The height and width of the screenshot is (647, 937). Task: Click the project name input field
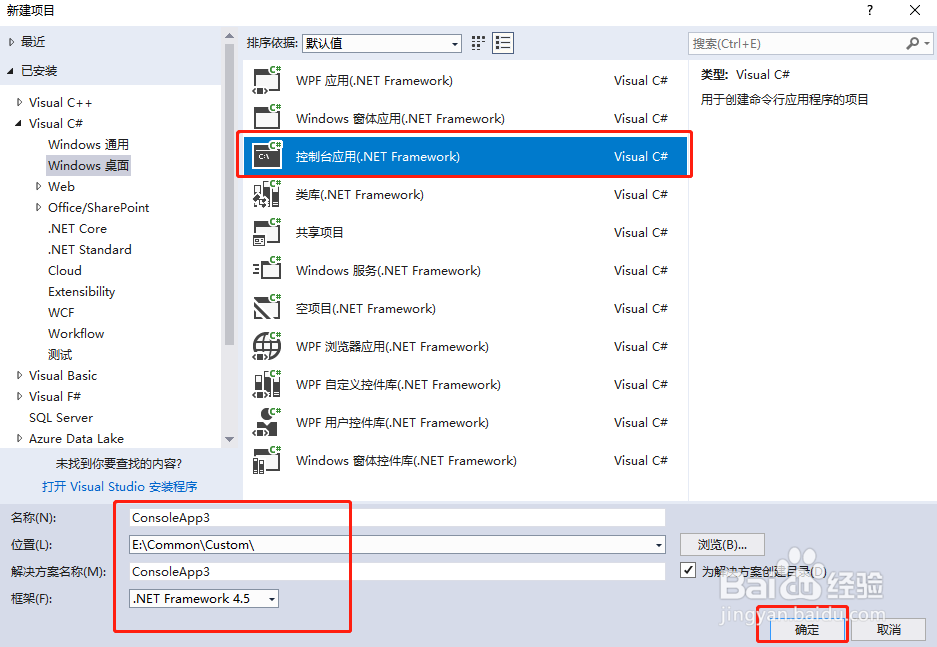[x=397, y=517]
